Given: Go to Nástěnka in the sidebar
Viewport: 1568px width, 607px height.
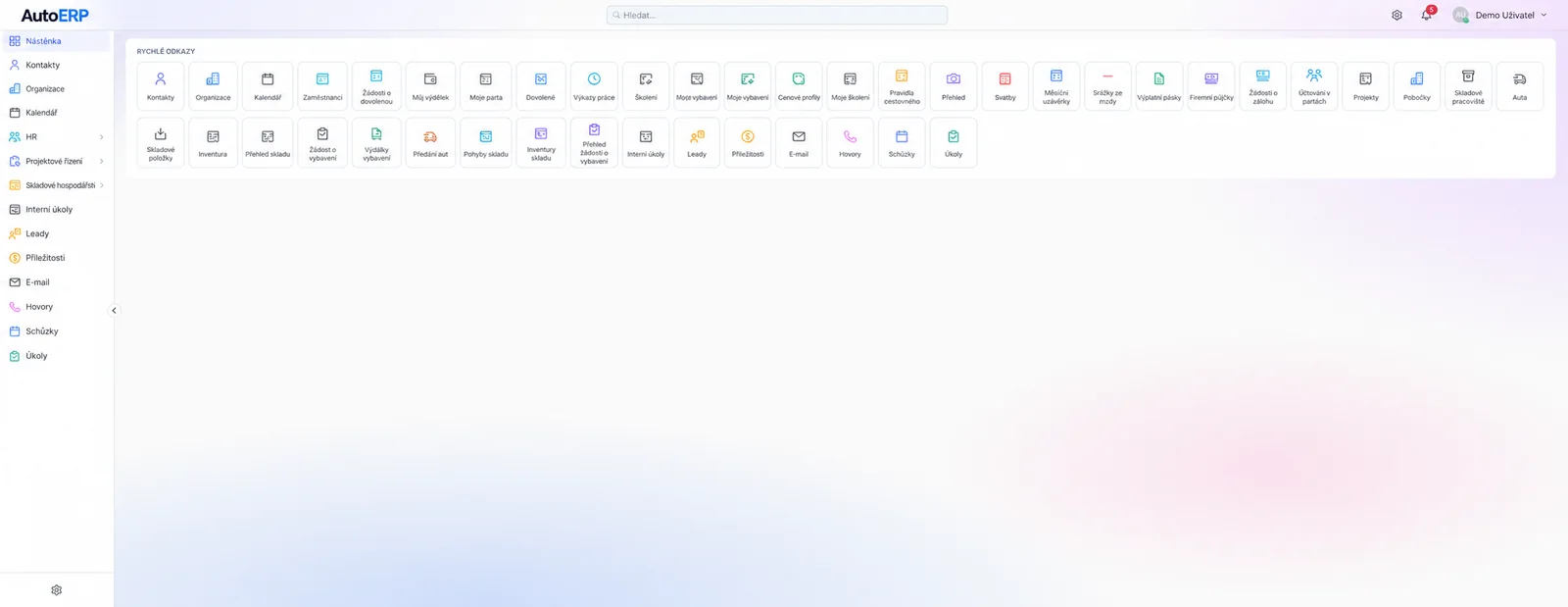Looking at the screenshot, I should (57, 41).
